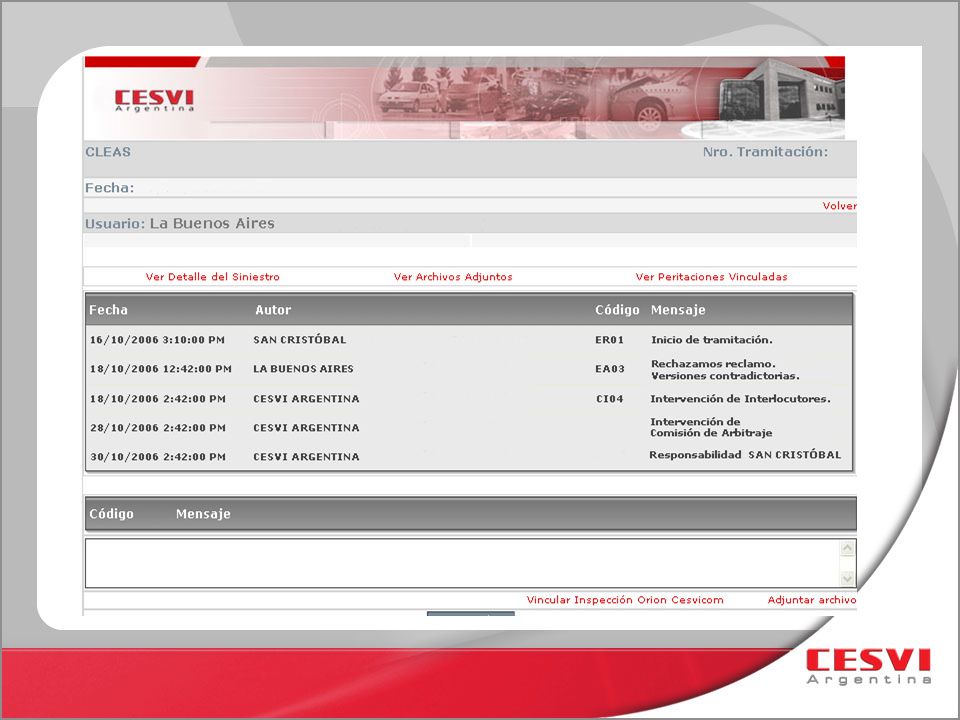Click the partially visible button below message box
Image resolution: width=960 pixels, height=720 pixels.
tap(470, 613)
